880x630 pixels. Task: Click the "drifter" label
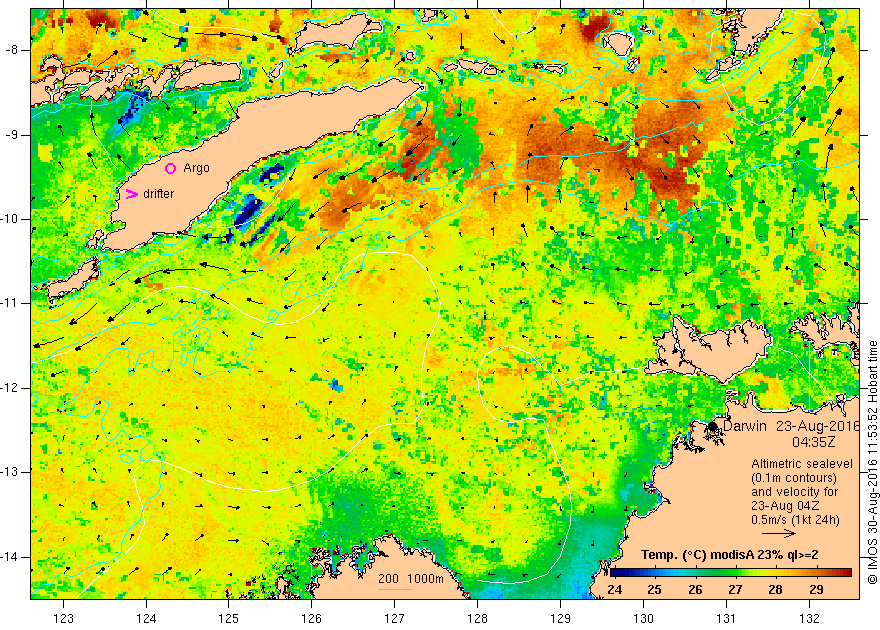[x=159, y=194]
